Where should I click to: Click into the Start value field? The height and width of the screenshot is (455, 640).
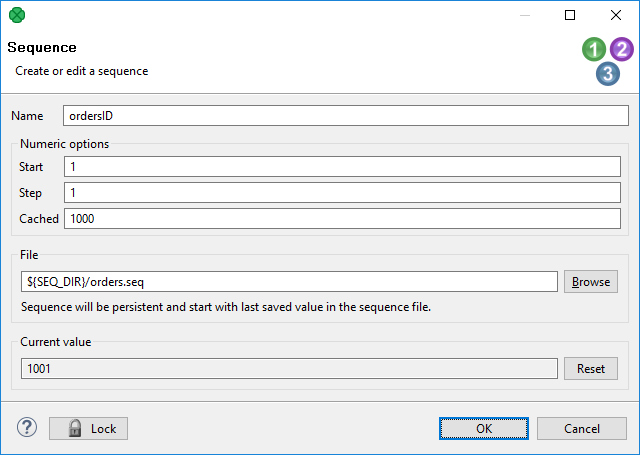coord(342,166)
